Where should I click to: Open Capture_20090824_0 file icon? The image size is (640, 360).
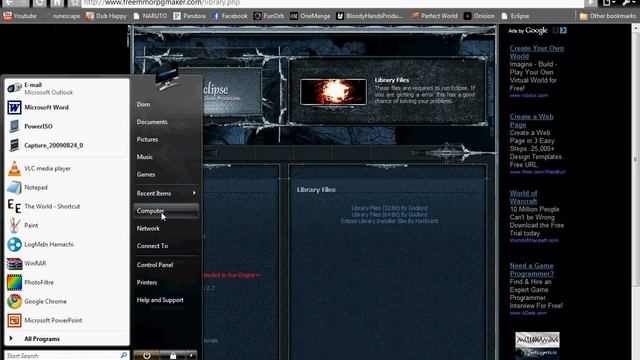(x=14, y=145)
